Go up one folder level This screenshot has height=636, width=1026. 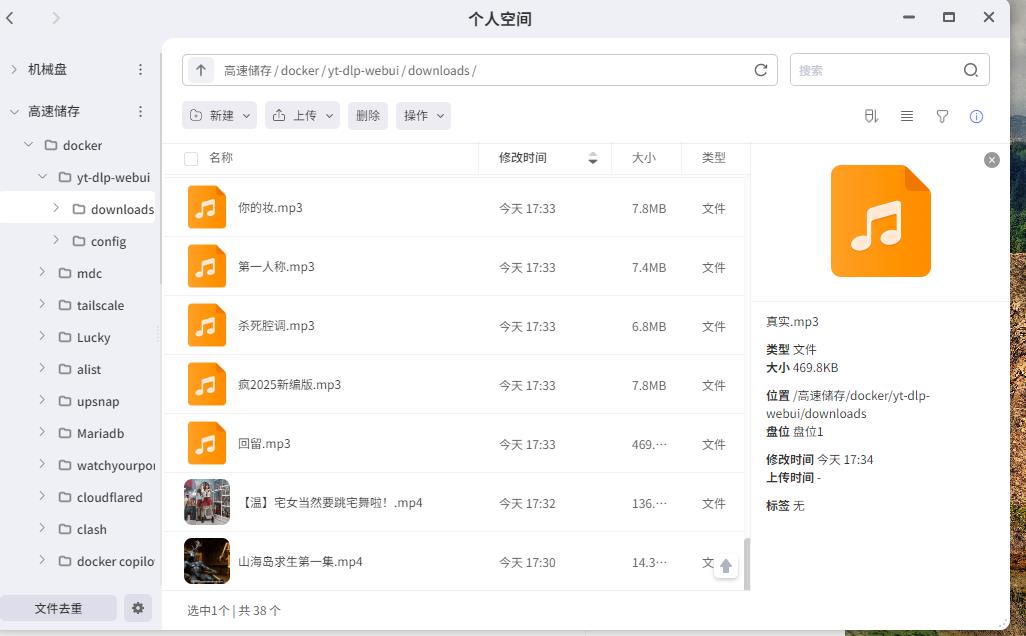click(x=201, y=70)
